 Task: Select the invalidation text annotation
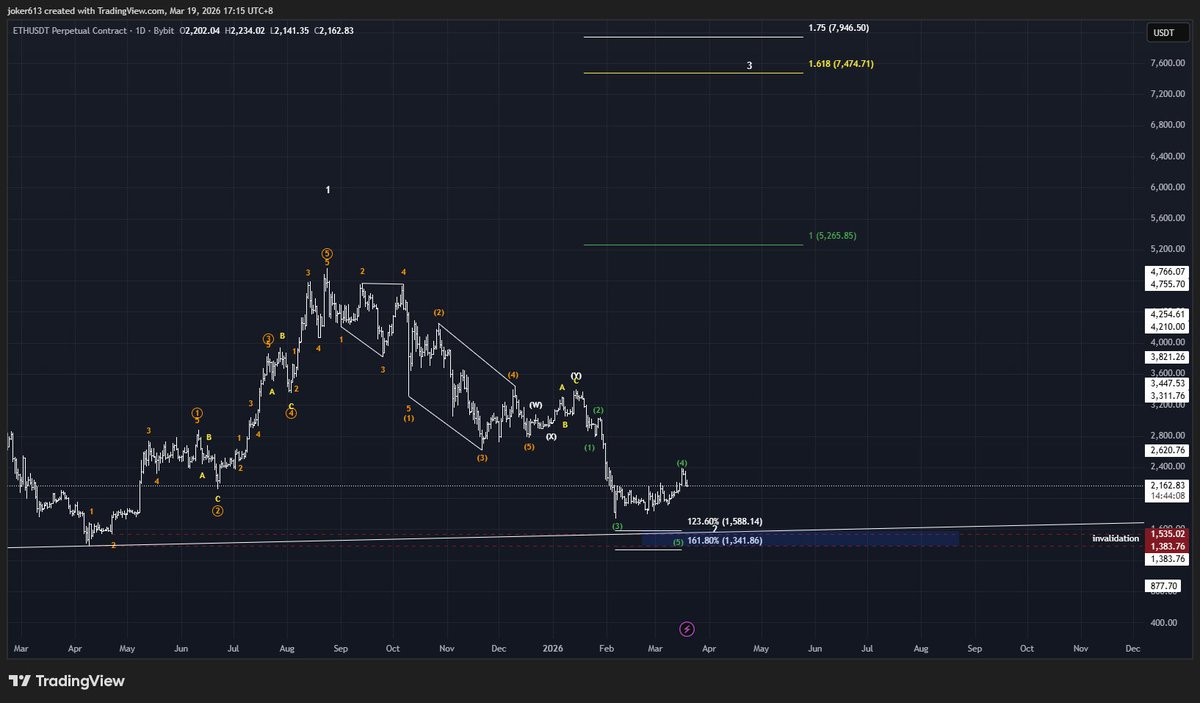click(x=1115, y=538)
